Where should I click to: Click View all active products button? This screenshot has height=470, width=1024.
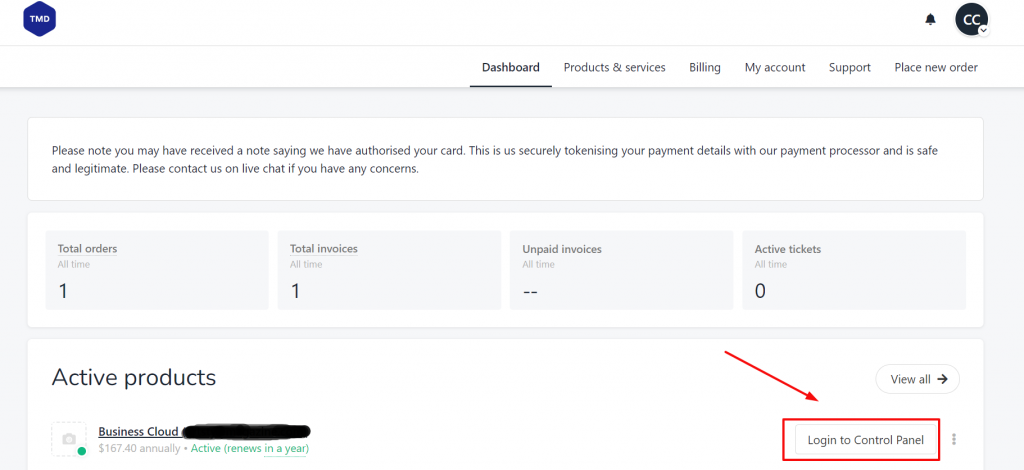click(917, 379)
